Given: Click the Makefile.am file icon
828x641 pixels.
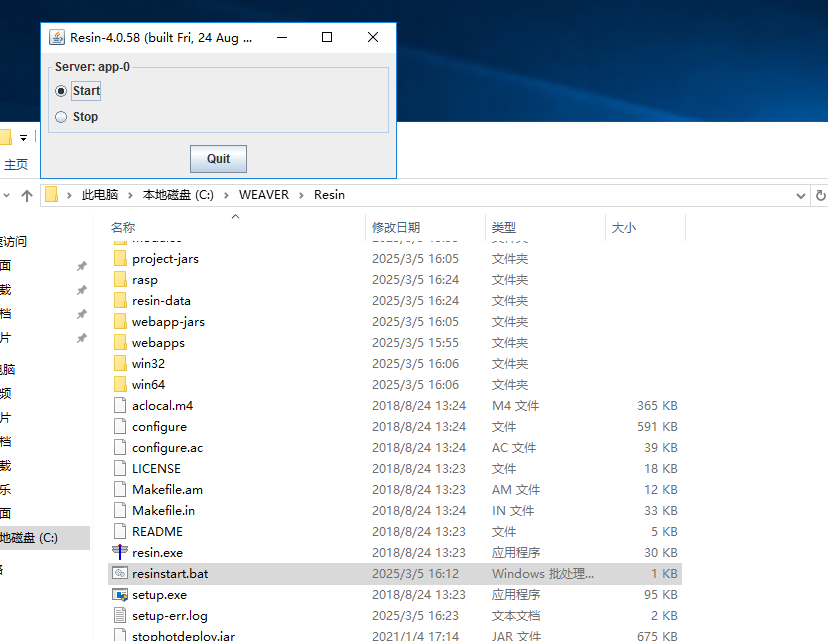Looking at the screenshot, I should 120,489.
